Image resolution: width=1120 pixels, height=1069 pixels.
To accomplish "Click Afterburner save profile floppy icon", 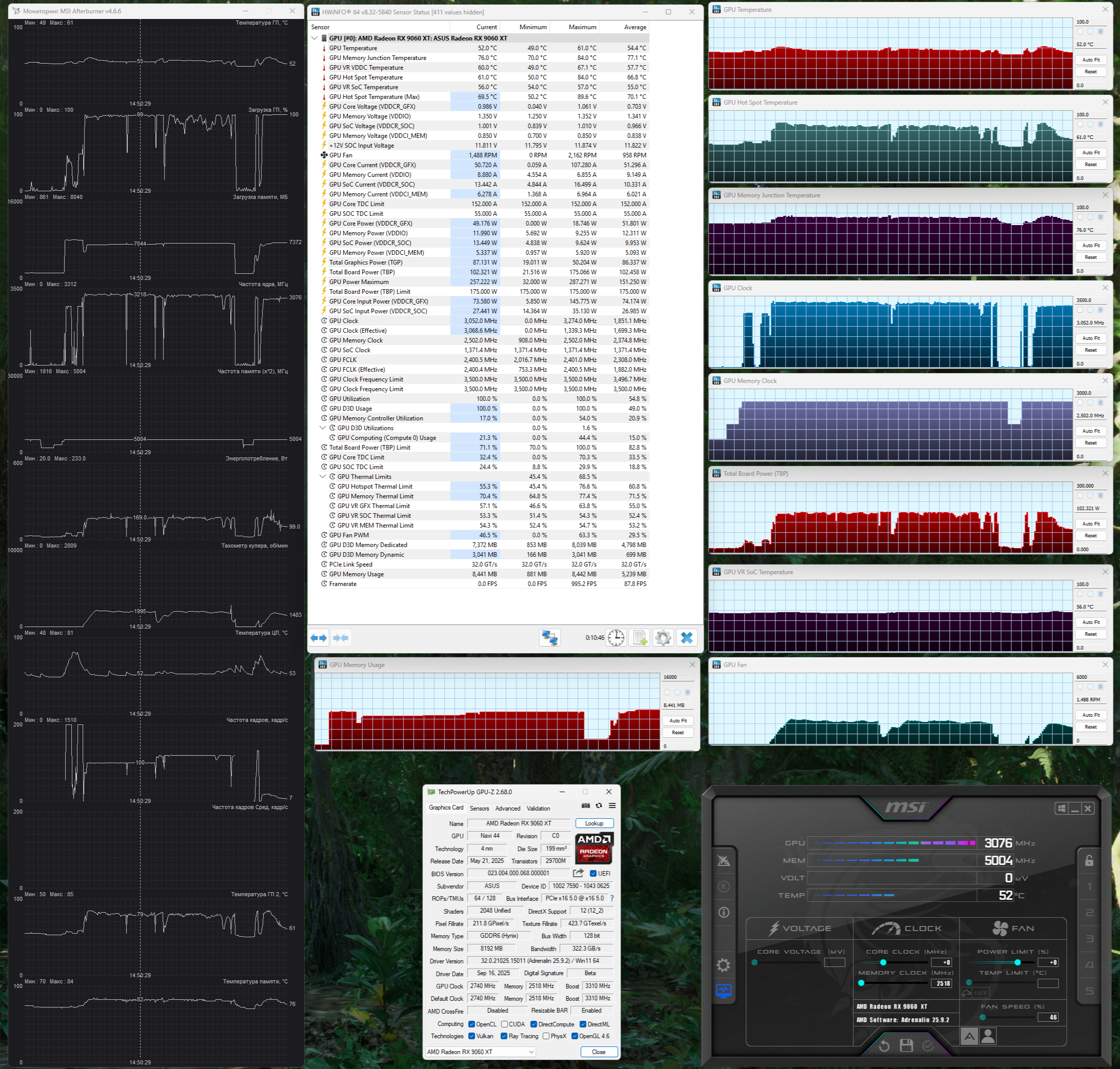I will (906, 1045).
